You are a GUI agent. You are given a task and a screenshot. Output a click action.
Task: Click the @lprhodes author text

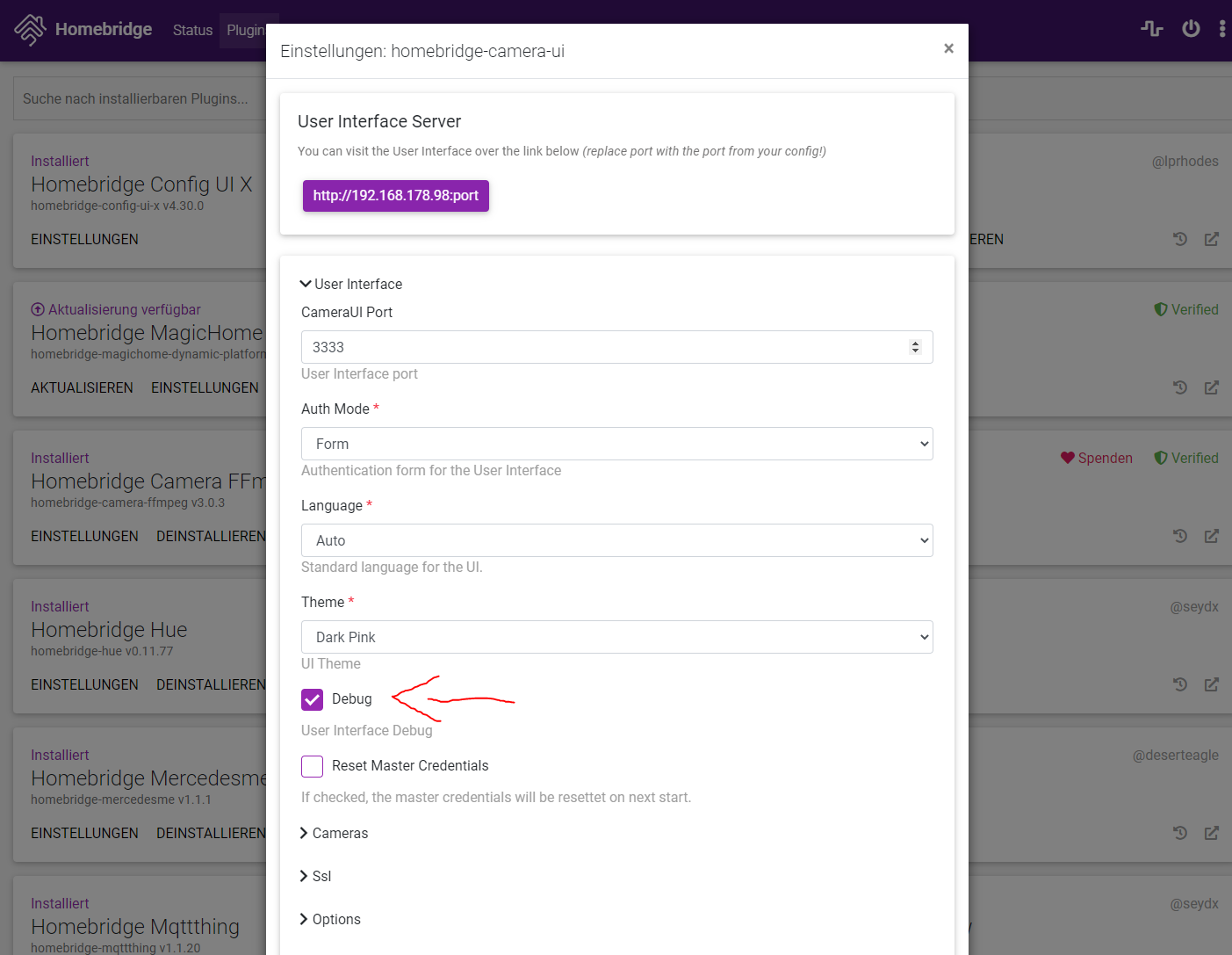[1185, 161]
